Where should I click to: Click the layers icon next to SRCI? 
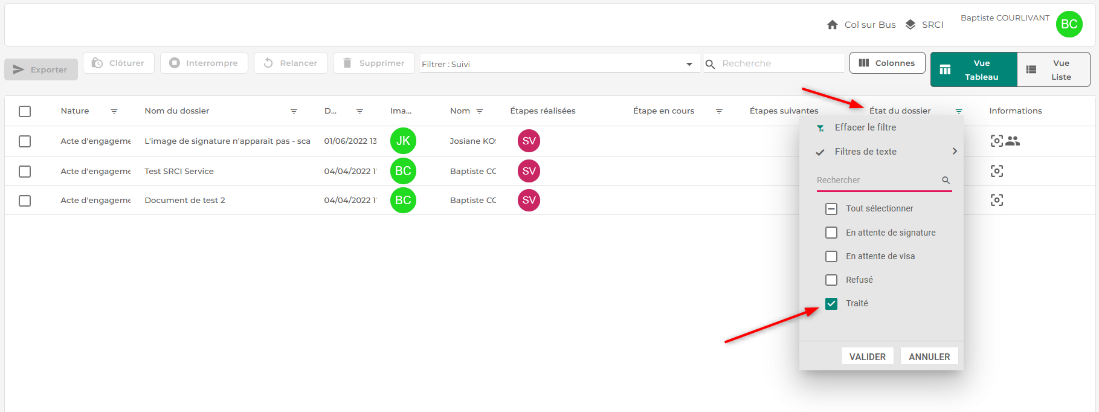[910, 25]
